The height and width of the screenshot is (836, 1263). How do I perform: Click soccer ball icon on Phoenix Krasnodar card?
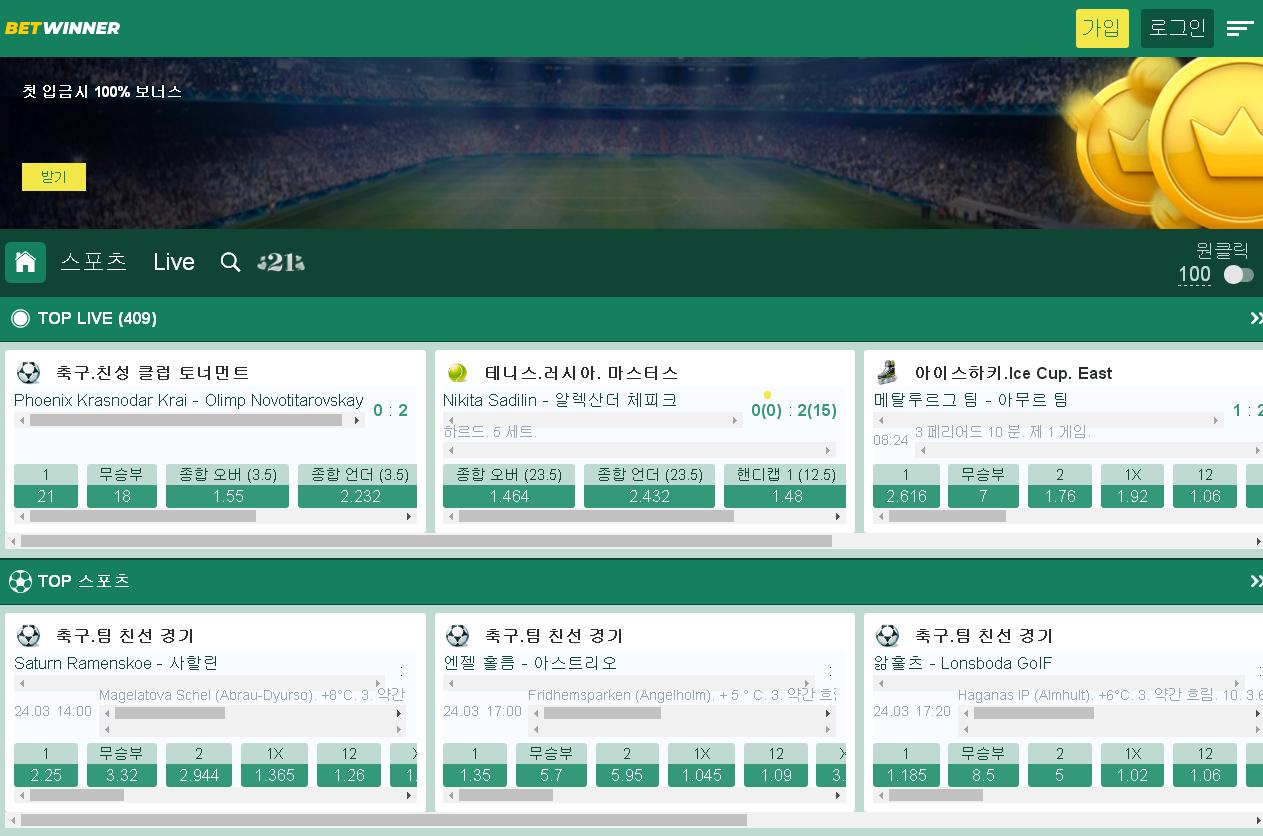coord(28,373)
